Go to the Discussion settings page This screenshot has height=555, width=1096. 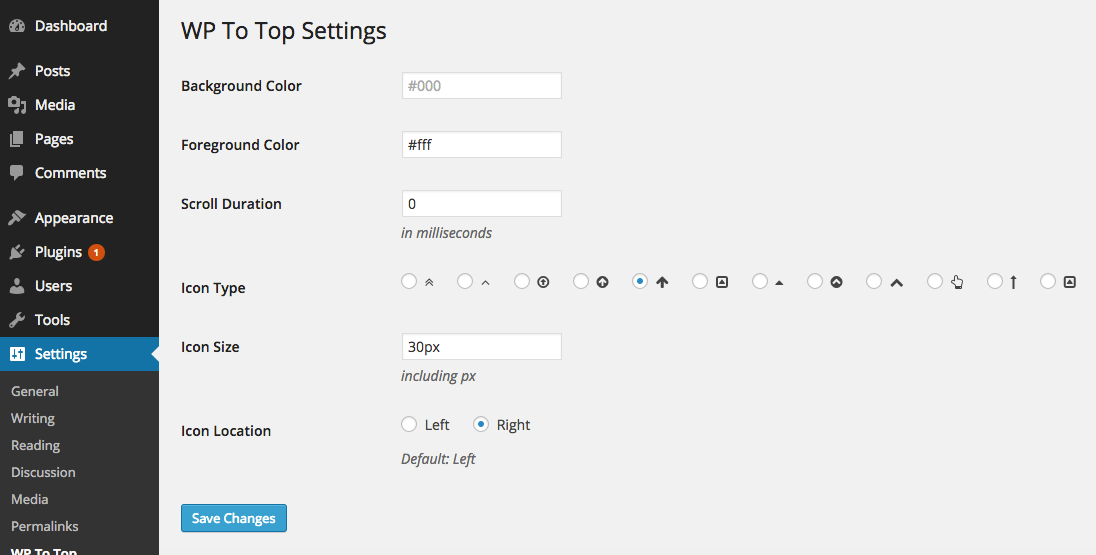coord(43,472)
